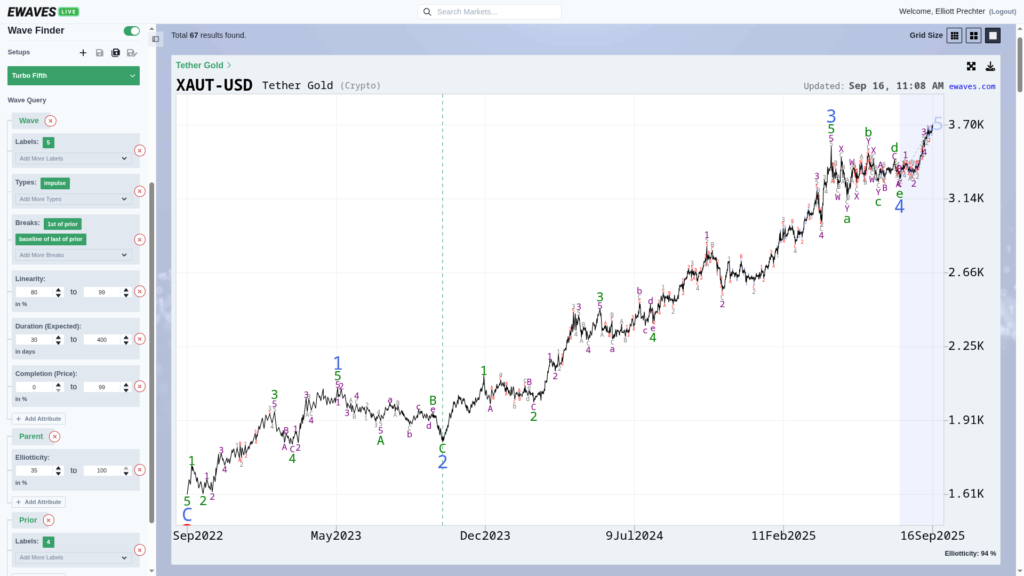Open the Turbo Fifth setup dropdown

click(73, 76)
